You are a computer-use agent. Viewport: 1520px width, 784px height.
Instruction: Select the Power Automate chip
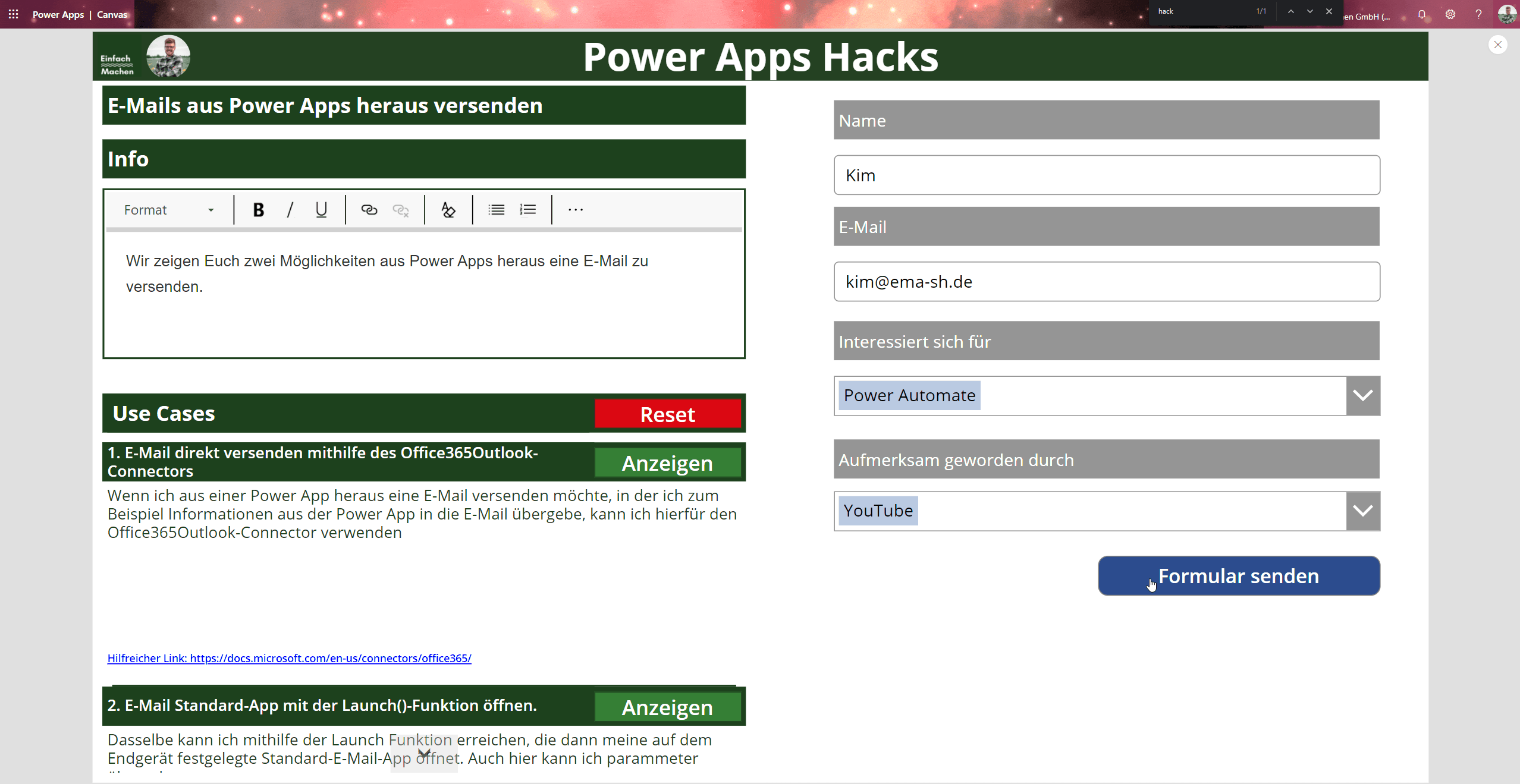tap(909, 395)
